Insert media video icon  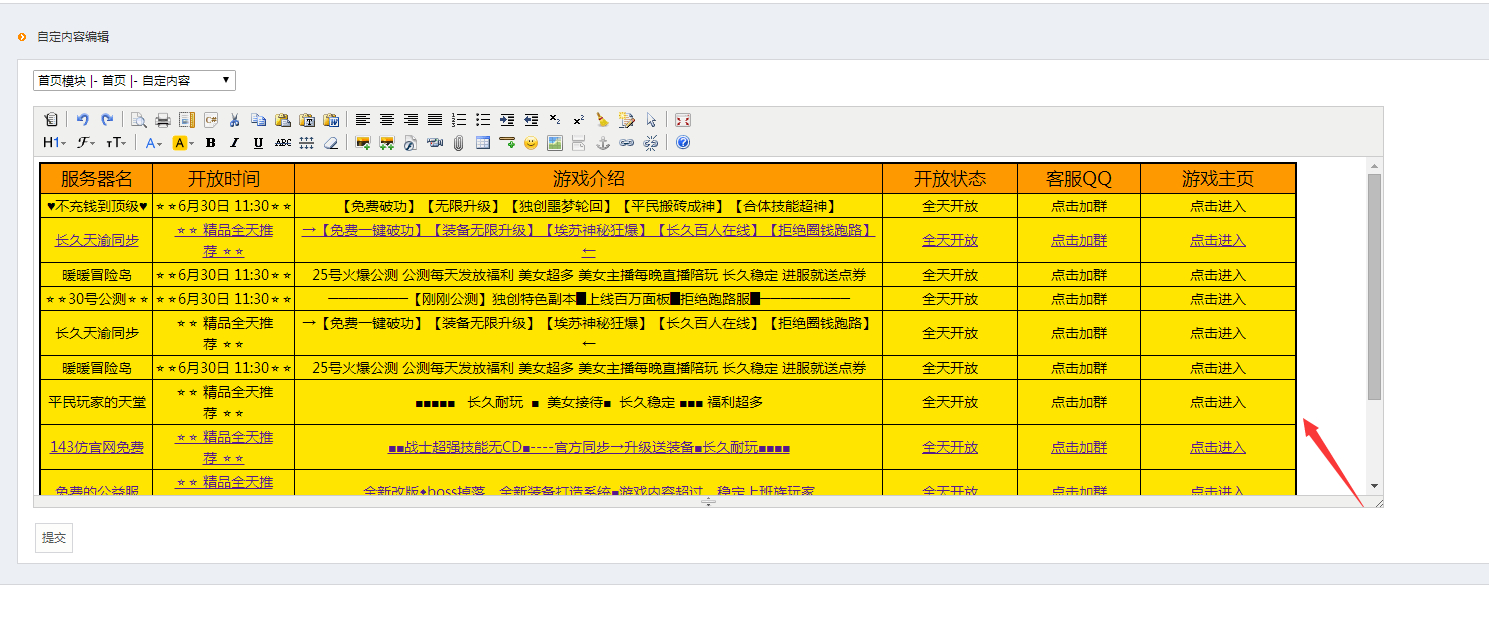[x=435, y=143]
